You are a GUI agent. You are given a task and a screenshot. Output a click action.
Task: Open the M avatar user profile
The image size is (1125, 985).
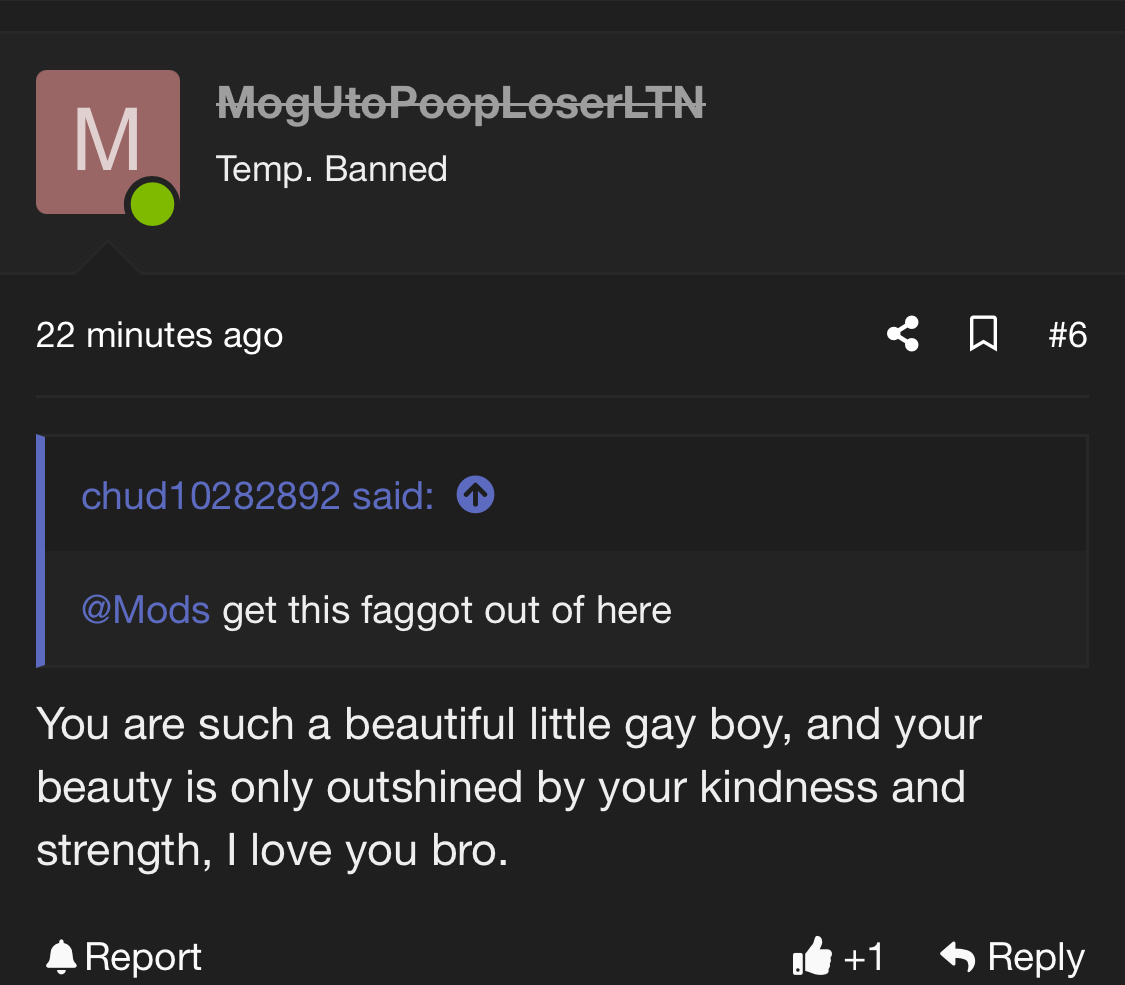pyautogui.click(x=108, y=142)
